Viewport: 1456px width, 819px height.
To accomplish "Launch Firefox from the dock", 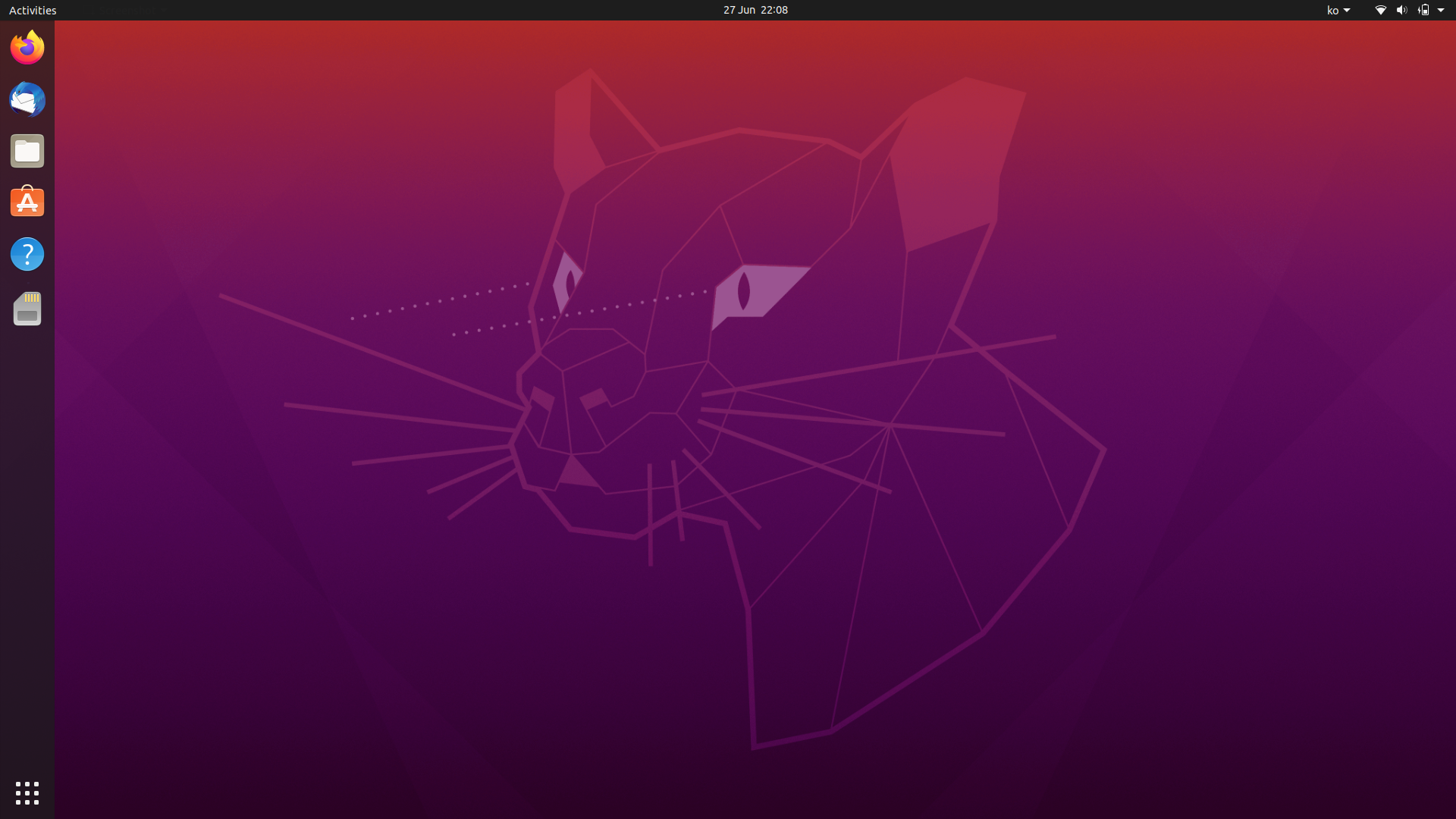I will click(27, 48).
